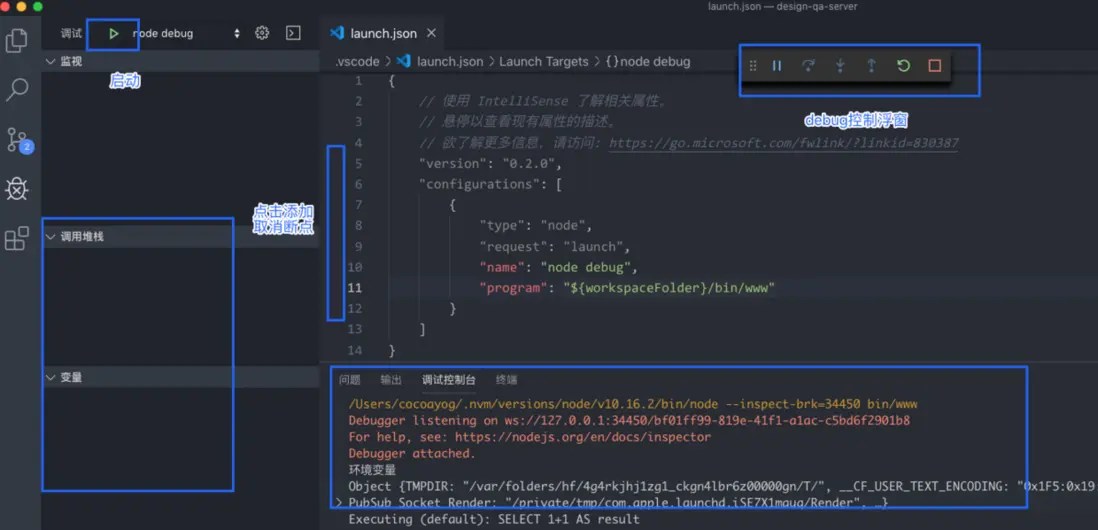Grab the debug toolbar drag handle

tap(753, 66)
